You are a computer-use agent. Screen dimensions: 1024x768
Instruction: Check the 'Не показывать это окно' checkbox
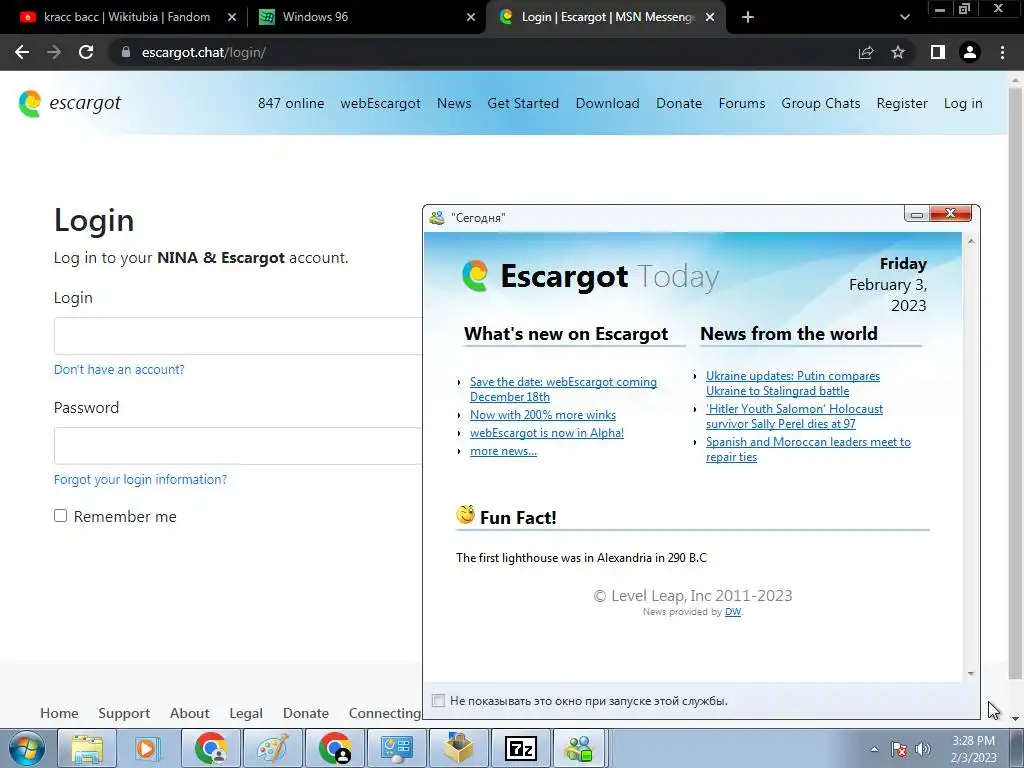pyautogui.click(x=438, y=701)
